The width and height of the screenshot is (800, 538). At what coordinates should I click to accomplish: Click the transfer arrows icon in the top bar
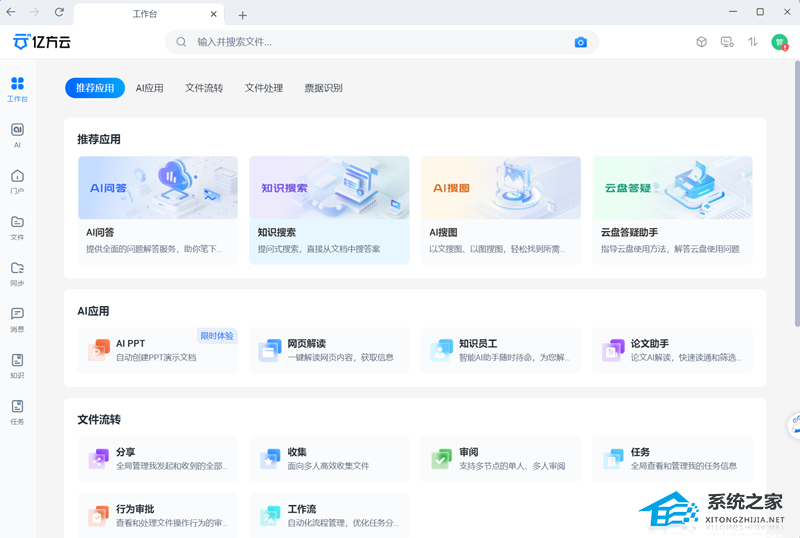point(753,42)
